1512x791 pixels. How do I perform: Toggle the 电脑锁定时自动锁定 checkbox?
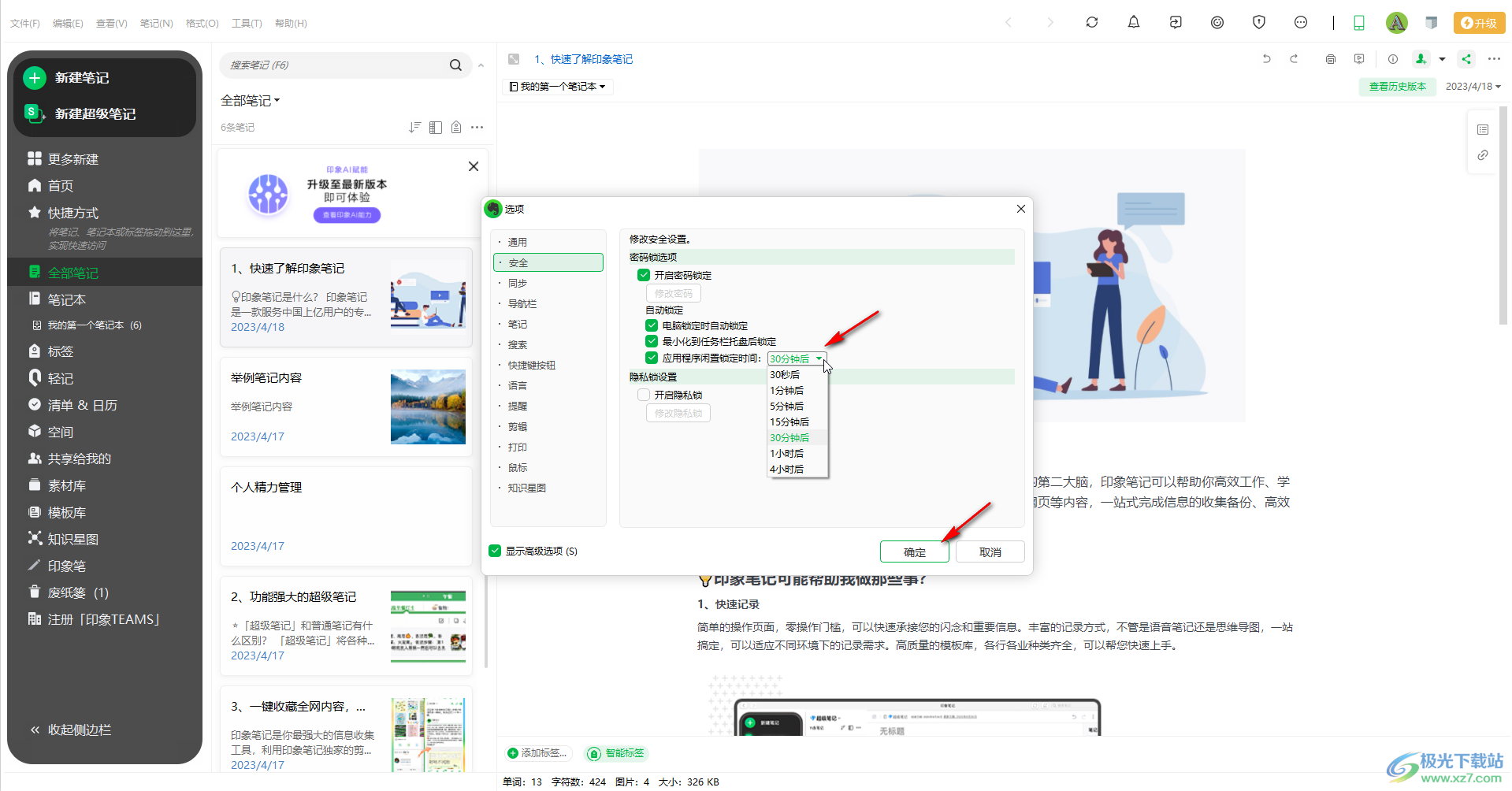pos(651,325)
